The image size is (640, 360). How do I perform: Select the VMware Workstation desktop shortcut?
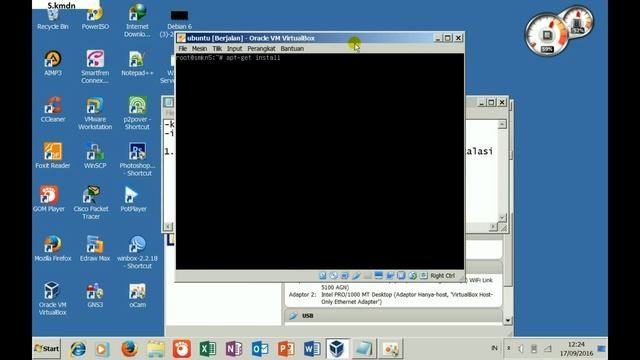[95, 113]
